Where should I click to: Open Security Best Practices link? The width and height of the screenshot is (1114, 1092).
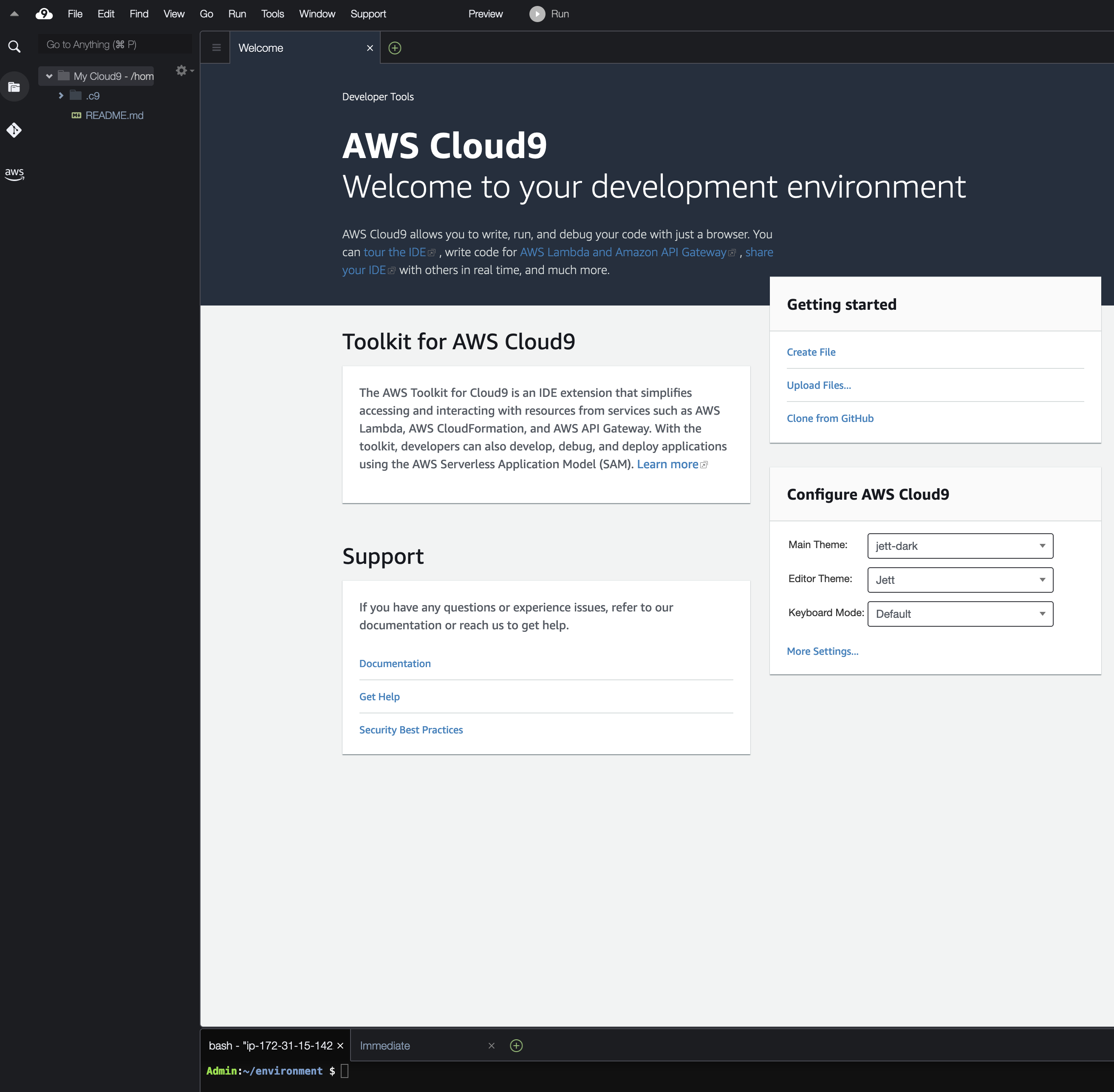410,730
